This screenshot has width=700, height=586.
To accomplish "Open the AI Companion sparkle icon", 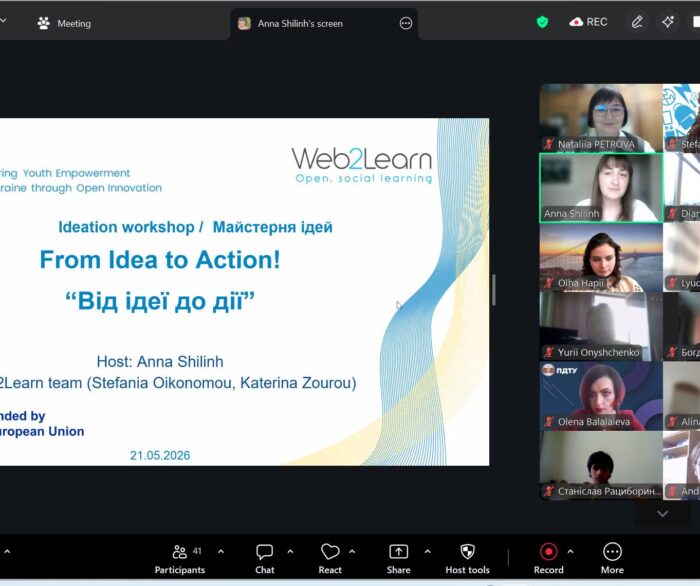I will [x=668, y=22].
